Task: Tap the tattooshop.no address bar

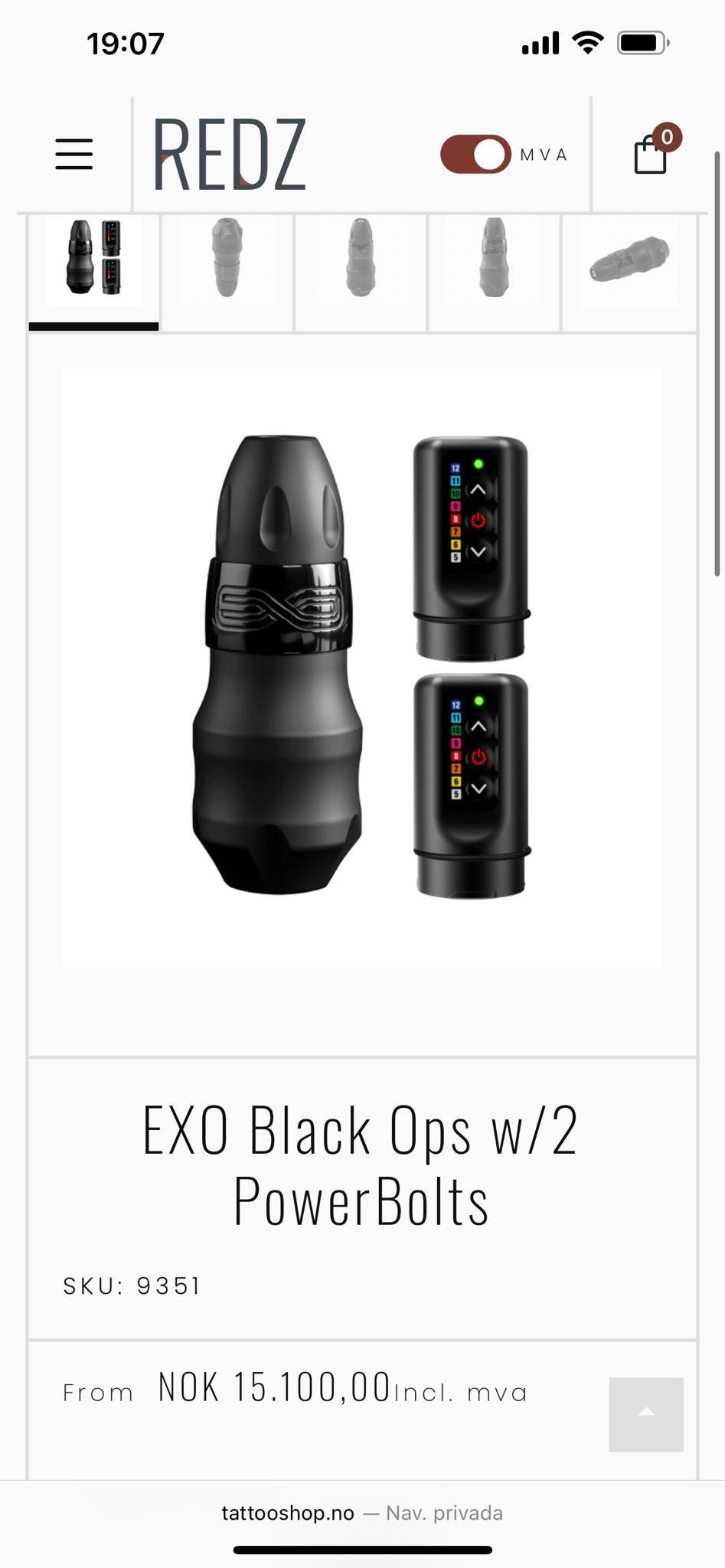Action: tap(362, 1513)
